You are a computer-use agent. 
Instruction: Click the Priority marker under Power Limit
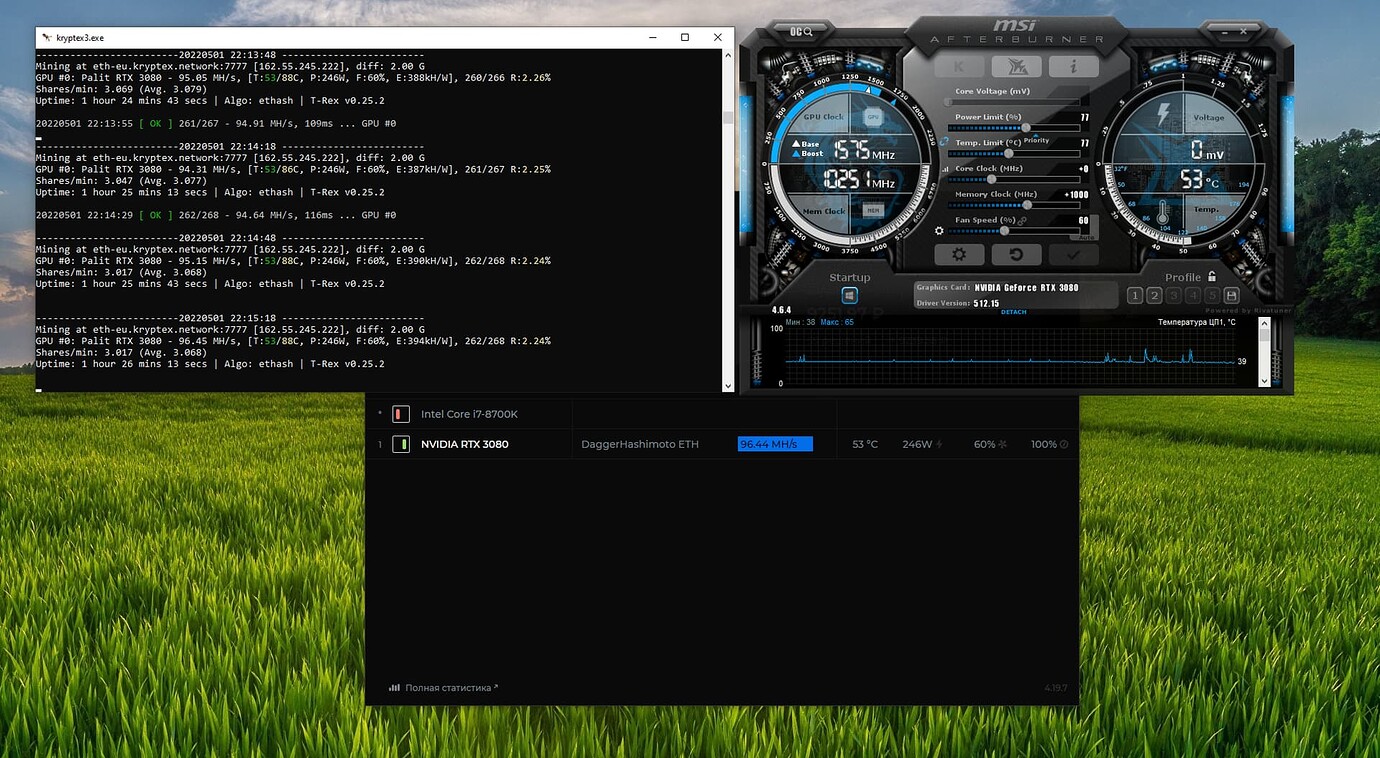[x=1036, y=141]
